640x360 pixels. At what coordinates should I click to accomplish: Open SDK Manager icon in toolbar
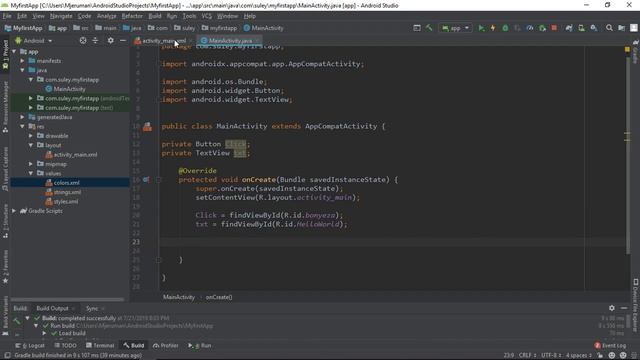[593, 28]
